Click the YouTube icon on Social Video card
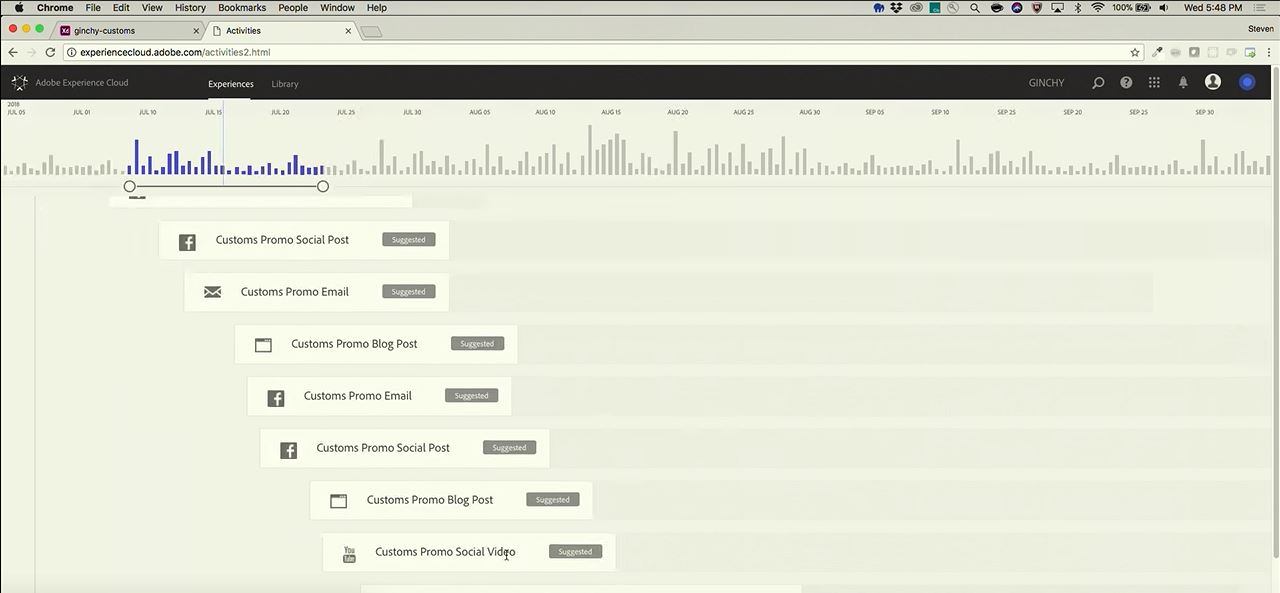This screenshot has width=1280, height=593. [x=349, y=553]
